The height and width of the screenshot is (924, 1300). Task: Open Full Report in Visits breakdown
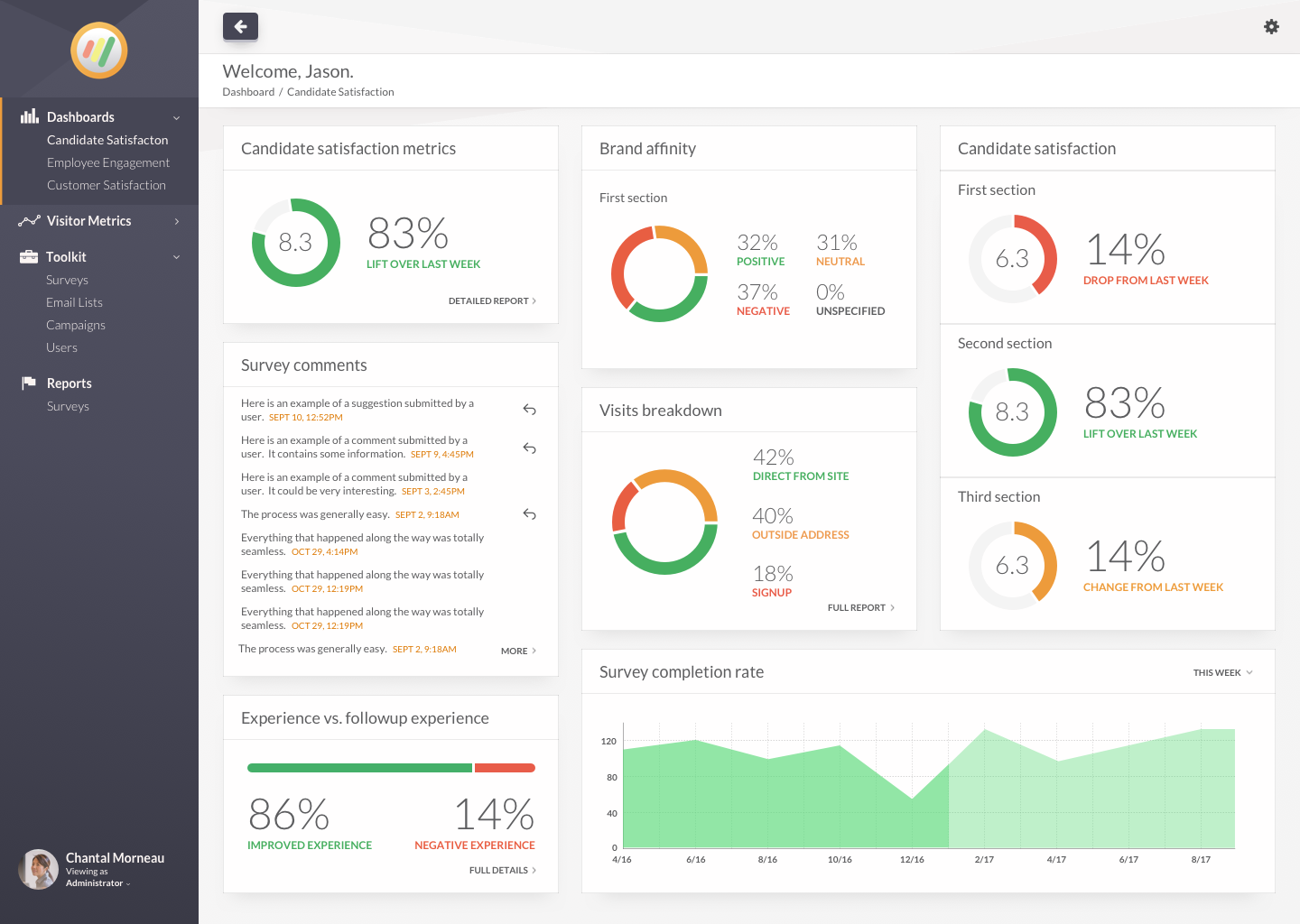(x=861, y=607)
